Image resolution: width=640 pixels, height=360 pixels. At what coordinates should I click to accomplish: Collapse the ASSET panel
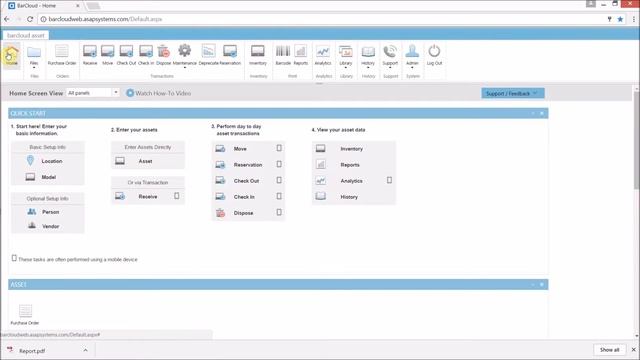click(x=533, y=284)
